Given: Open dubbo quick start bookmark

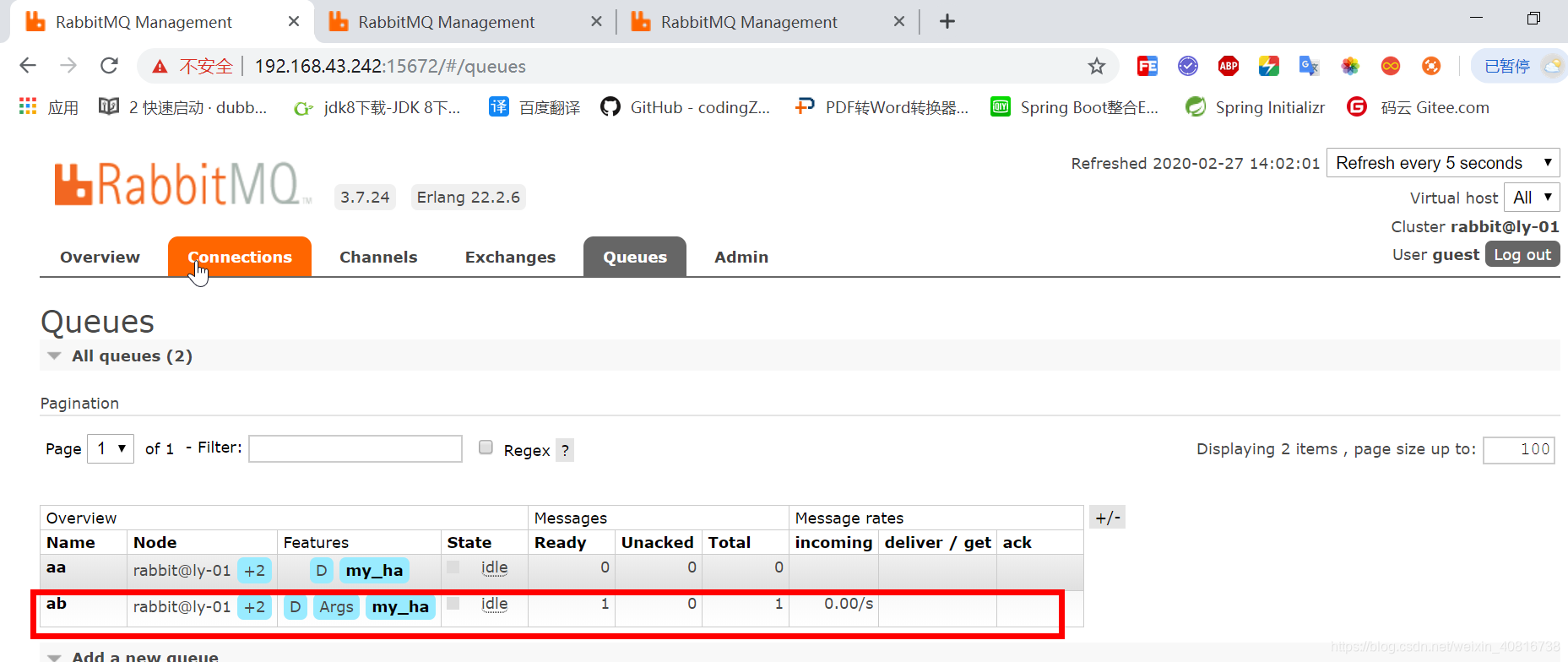Looking at the screenshot, I should click(182, 107).
